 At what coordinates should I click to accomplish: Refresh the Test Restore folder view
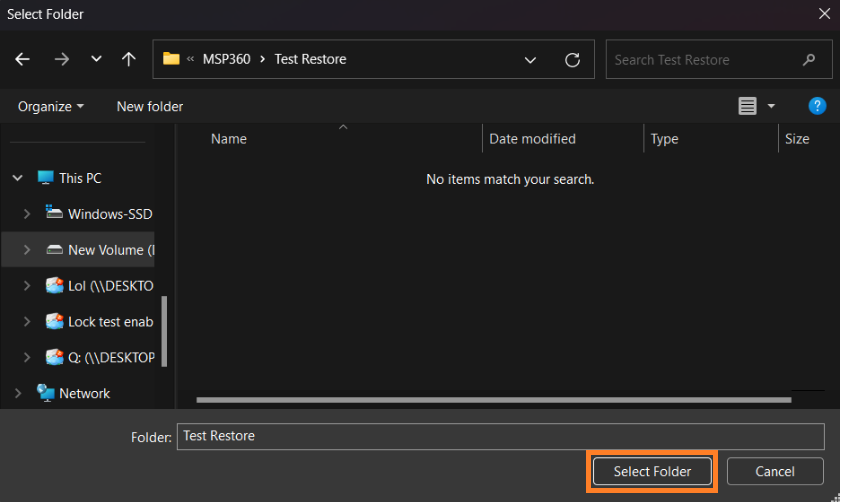click(572, 60)
